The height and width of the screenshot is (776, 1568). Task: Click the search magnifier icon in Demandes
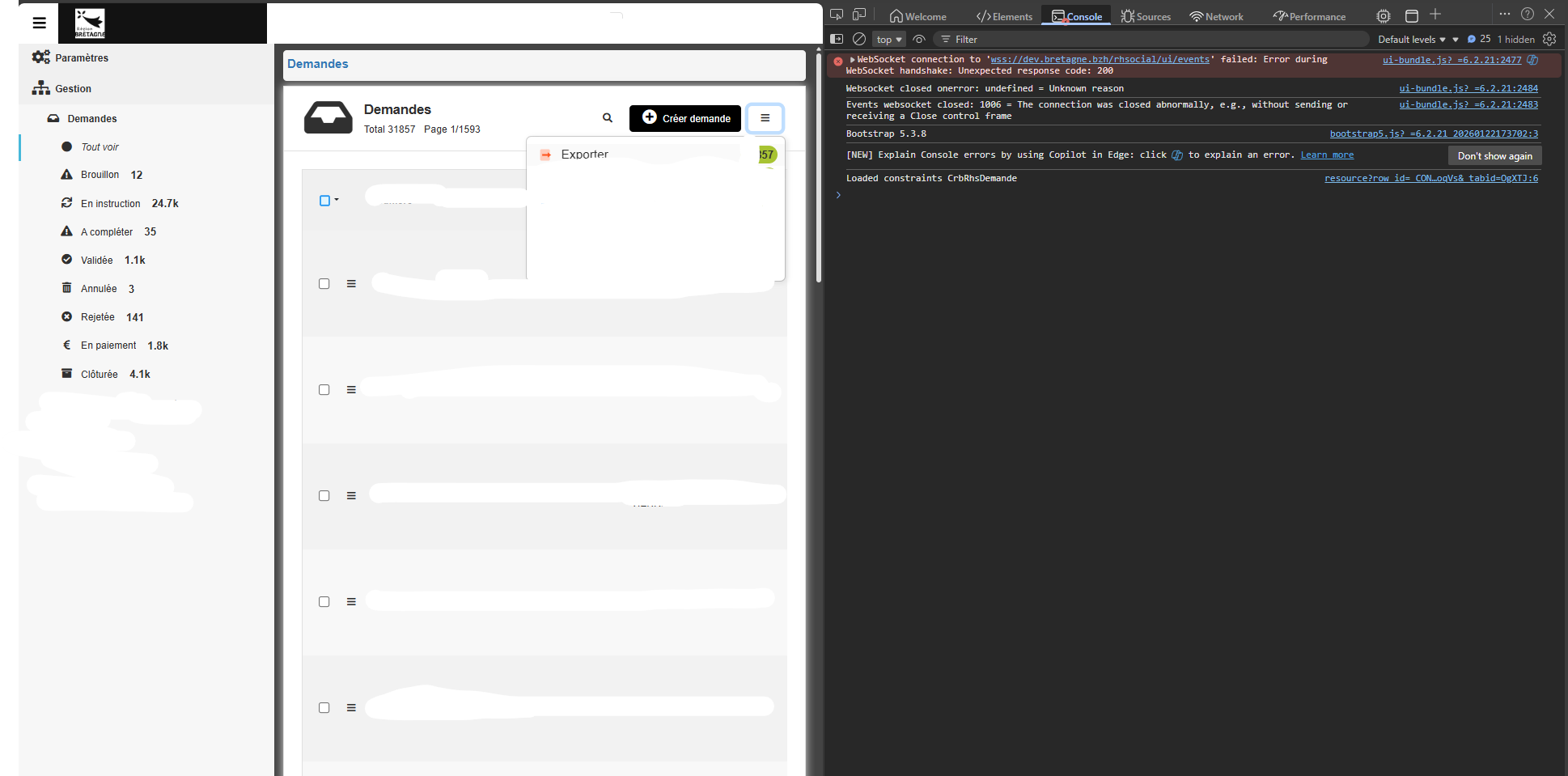point(608,118)
